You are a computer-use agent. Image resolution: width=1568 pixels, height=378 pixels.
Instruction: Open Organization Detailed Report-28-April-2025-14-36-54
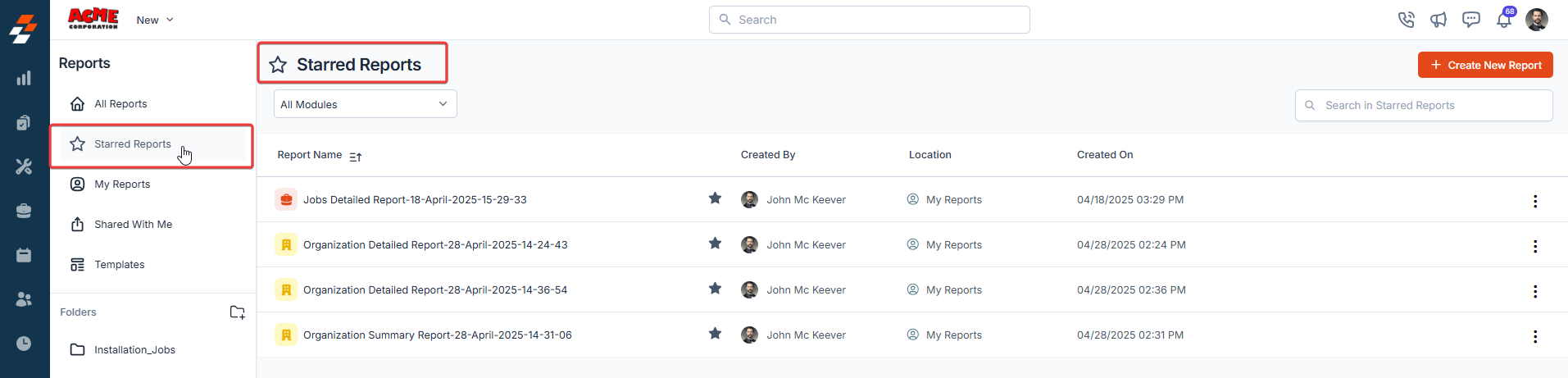435,290
